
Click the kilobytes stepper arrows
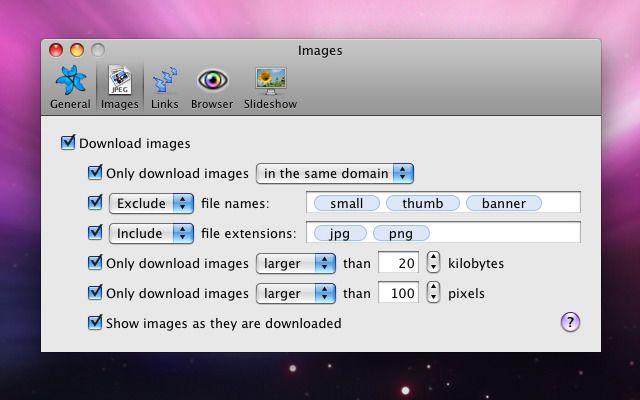pyautogui.click(x=433, y=264)
